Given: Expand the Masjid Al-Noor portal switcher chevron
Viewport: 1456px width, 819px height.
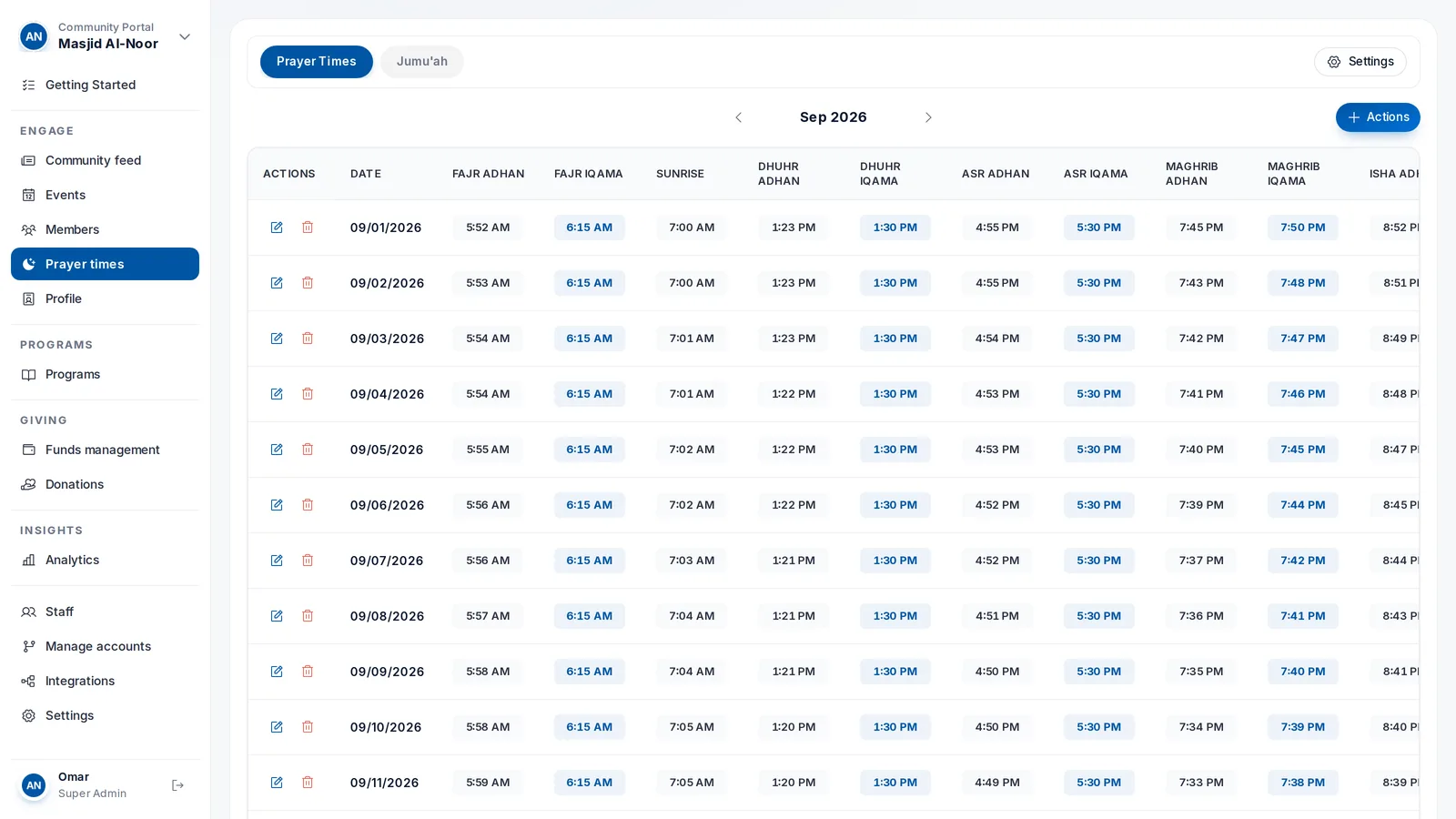Looking at the screenshot, I should tap(185, 36).
